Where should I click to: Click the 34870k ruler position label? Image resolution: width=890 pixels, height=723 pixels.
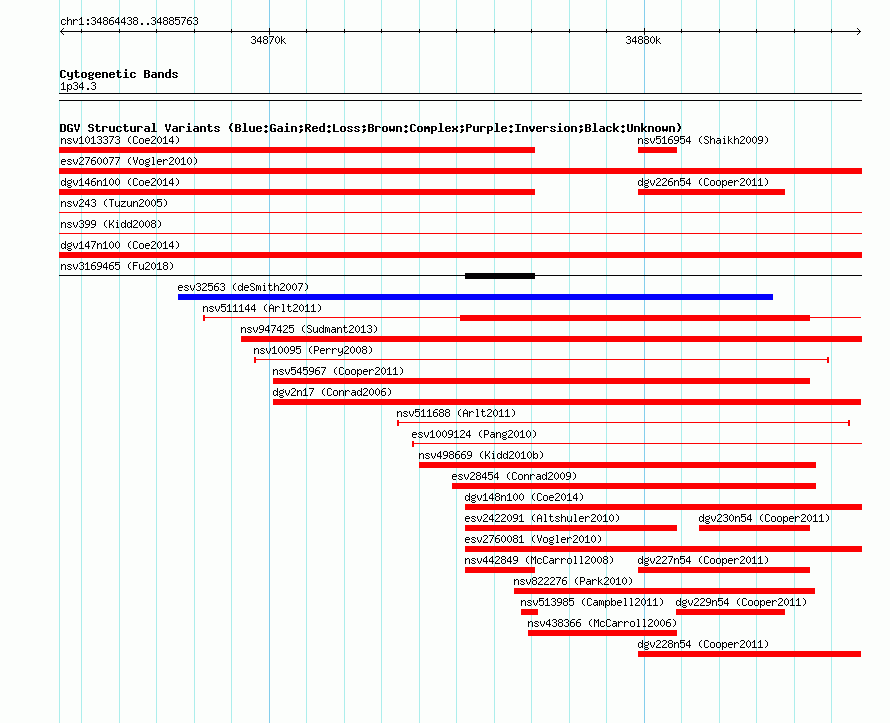(268, 40)
